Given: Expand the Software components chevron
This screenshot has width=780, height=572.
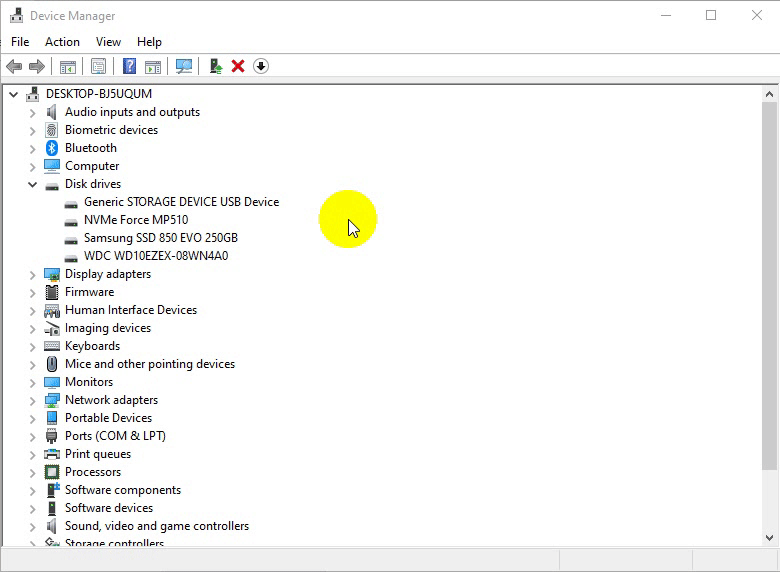Looking at the screenshot, I should (33, 490).
